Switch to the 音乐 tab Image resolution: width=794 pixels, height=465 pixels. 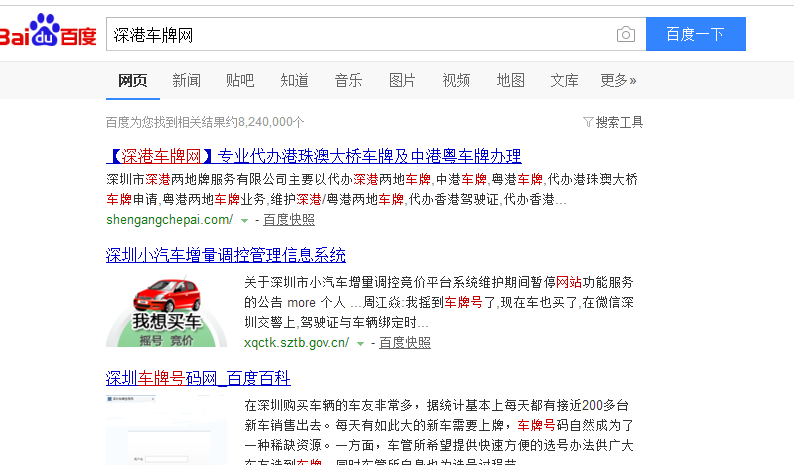348,80
